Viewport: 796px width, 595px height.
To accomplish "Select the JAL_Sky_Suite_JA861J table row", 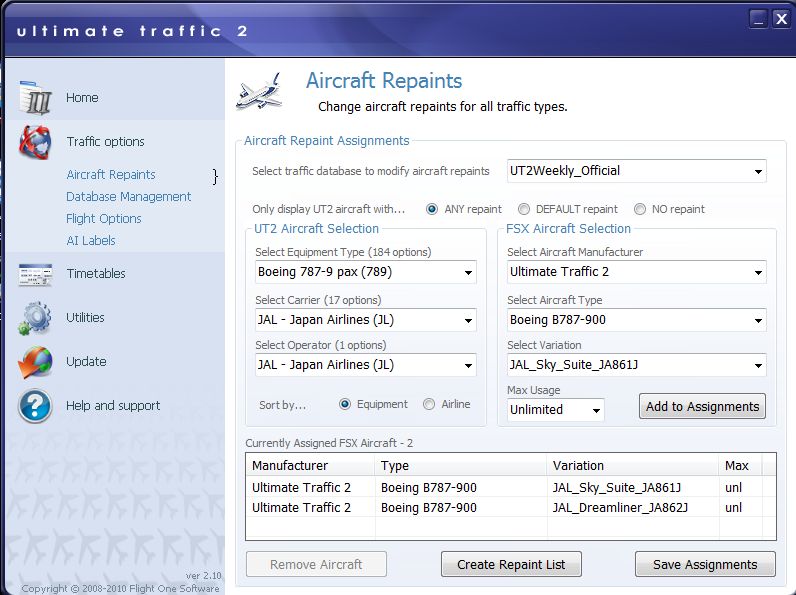I will [x=511, y=487].
